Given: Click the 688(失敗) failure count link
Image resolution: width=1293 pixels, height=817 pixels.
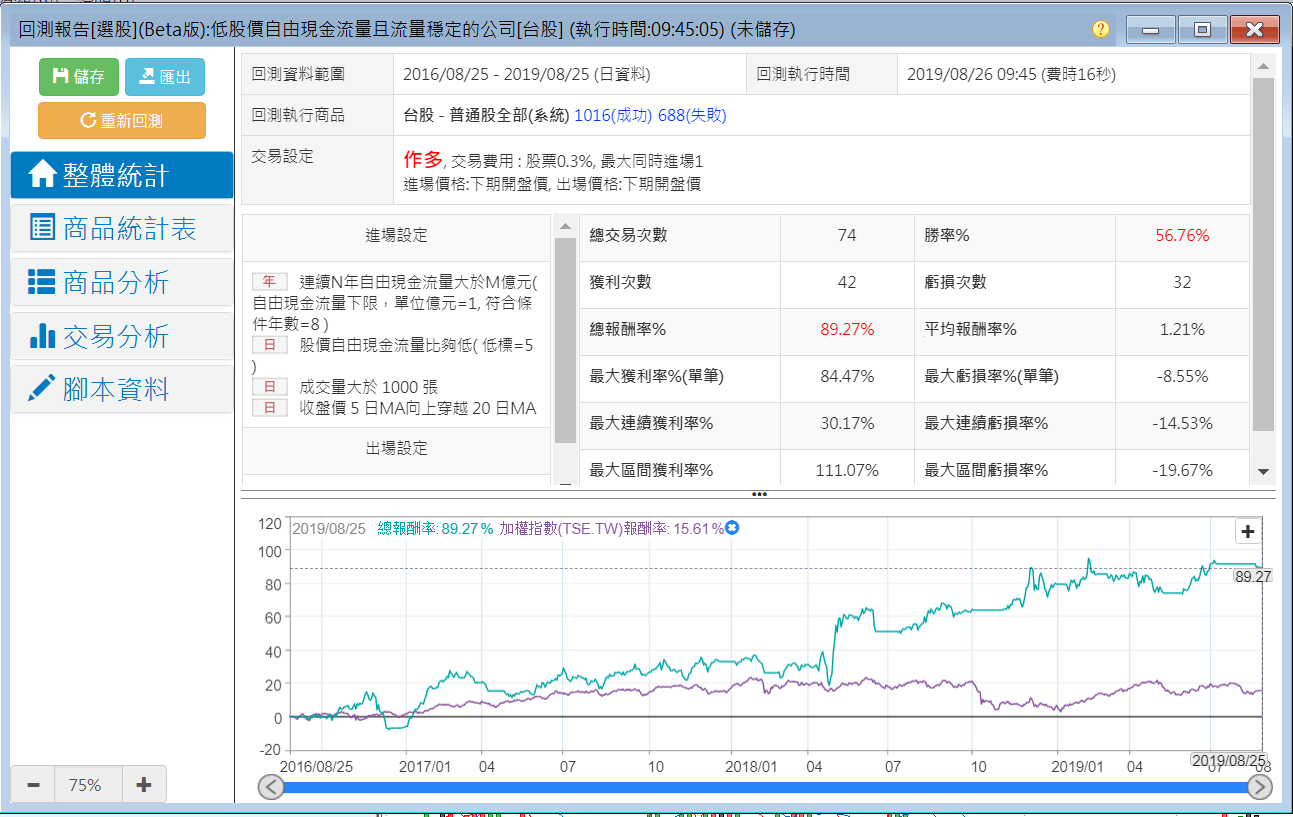Looking at the screenshot, I should tap(692, 115).
